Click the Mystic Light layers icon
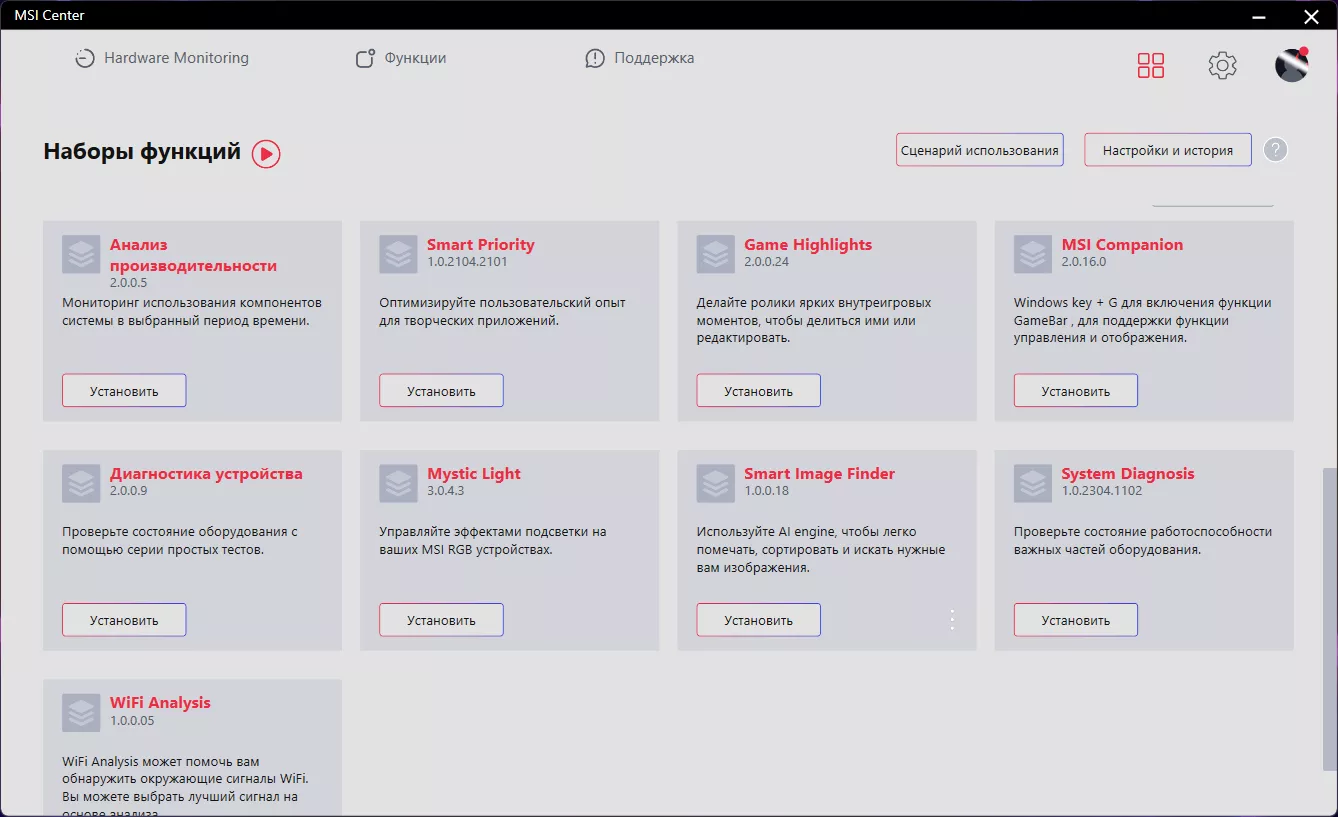Image resolution: width=1338 pixels, height=817 pixels. point(398,483)
